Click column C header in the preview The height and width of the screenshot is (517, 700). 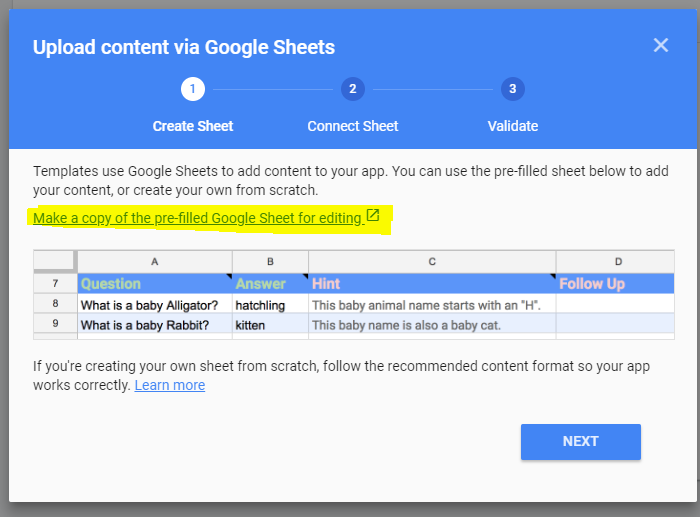pyautogui.click(x=432, y=262)
